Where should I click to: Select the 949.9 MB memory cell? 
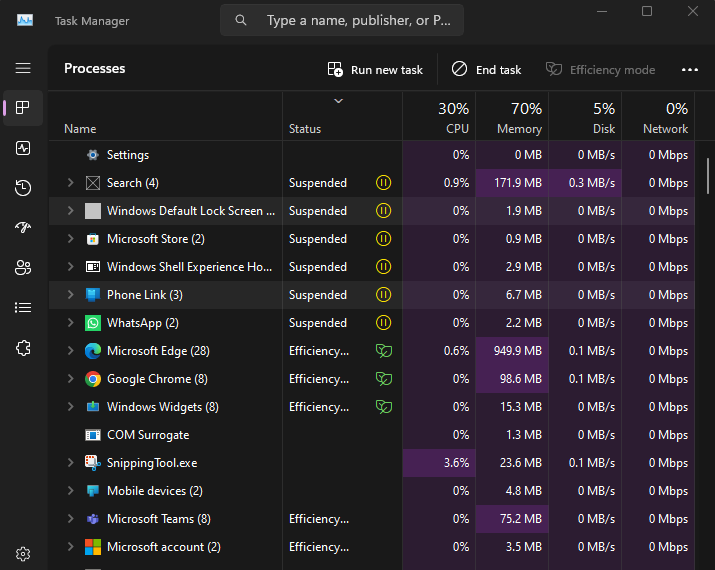click(x=512, y=351)
